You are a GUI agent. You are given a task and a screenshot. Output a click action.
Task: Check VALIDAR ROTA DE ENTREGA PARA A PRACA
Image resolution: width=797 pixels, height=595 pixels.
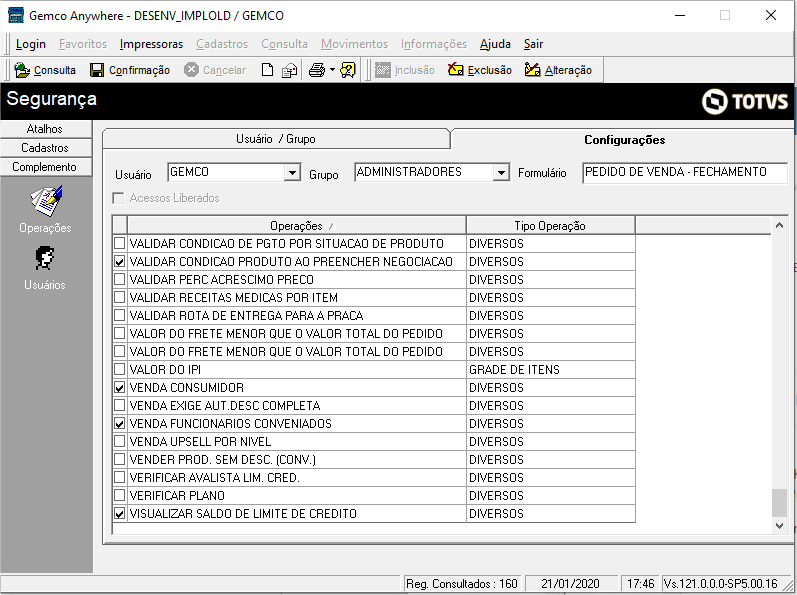[119, 316]
